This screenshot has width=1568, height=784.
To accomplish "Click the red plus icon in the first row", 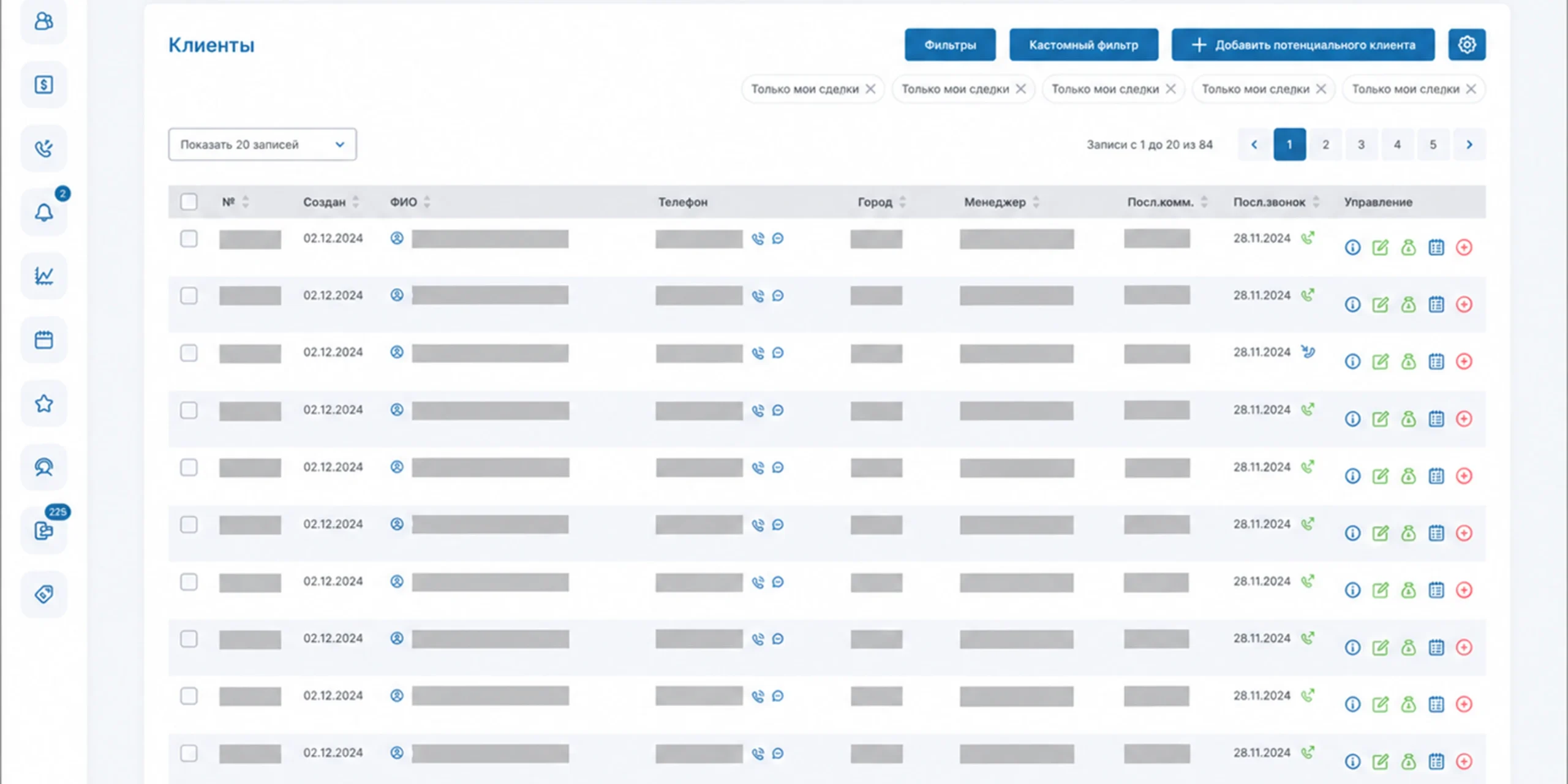I will tap(1464, 247).
